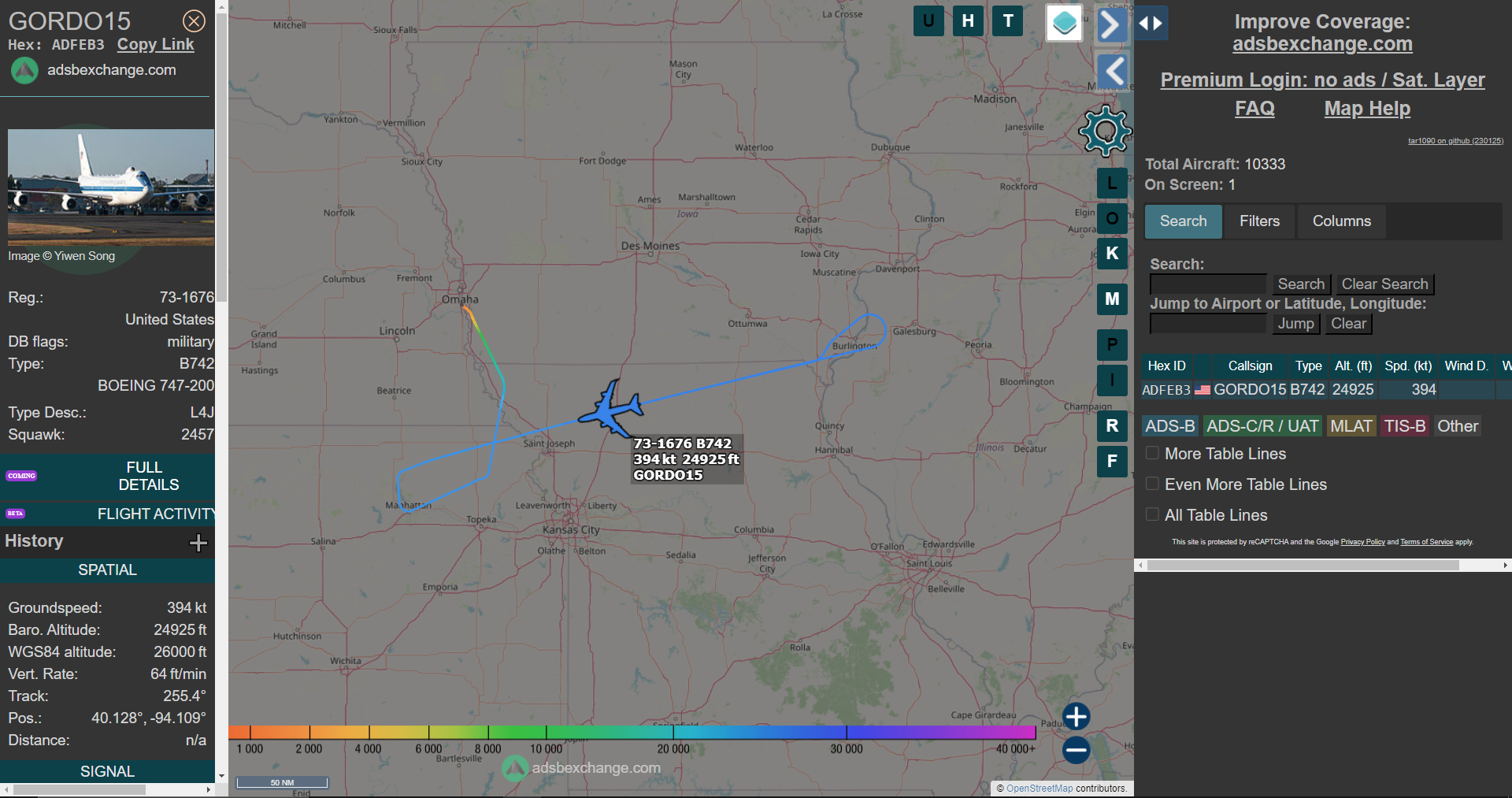Viewport: 1512px width, 798px height.
Task: Switch to the Search tab
Action: coord(1183,221)
